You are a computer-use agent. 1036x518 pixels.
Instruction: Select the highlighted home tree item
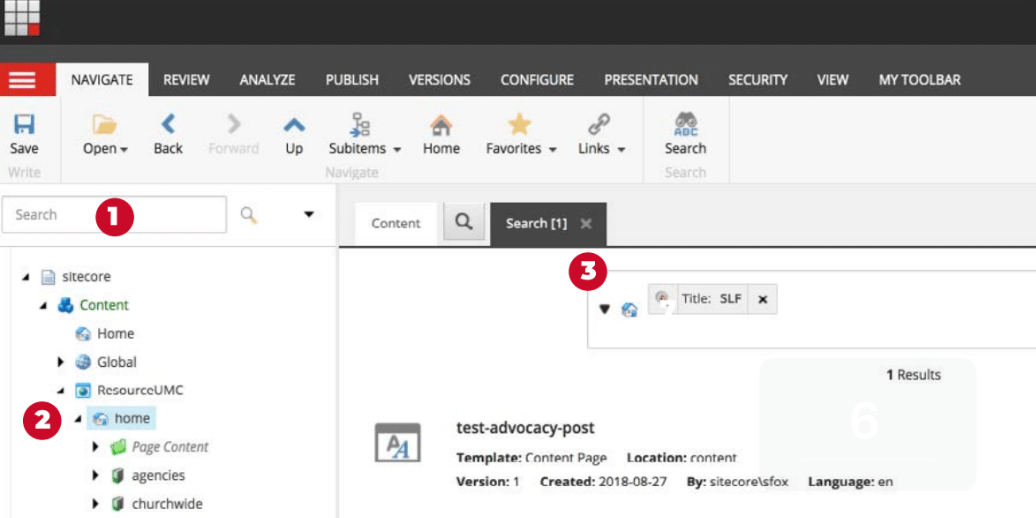[x=132, y=419]
